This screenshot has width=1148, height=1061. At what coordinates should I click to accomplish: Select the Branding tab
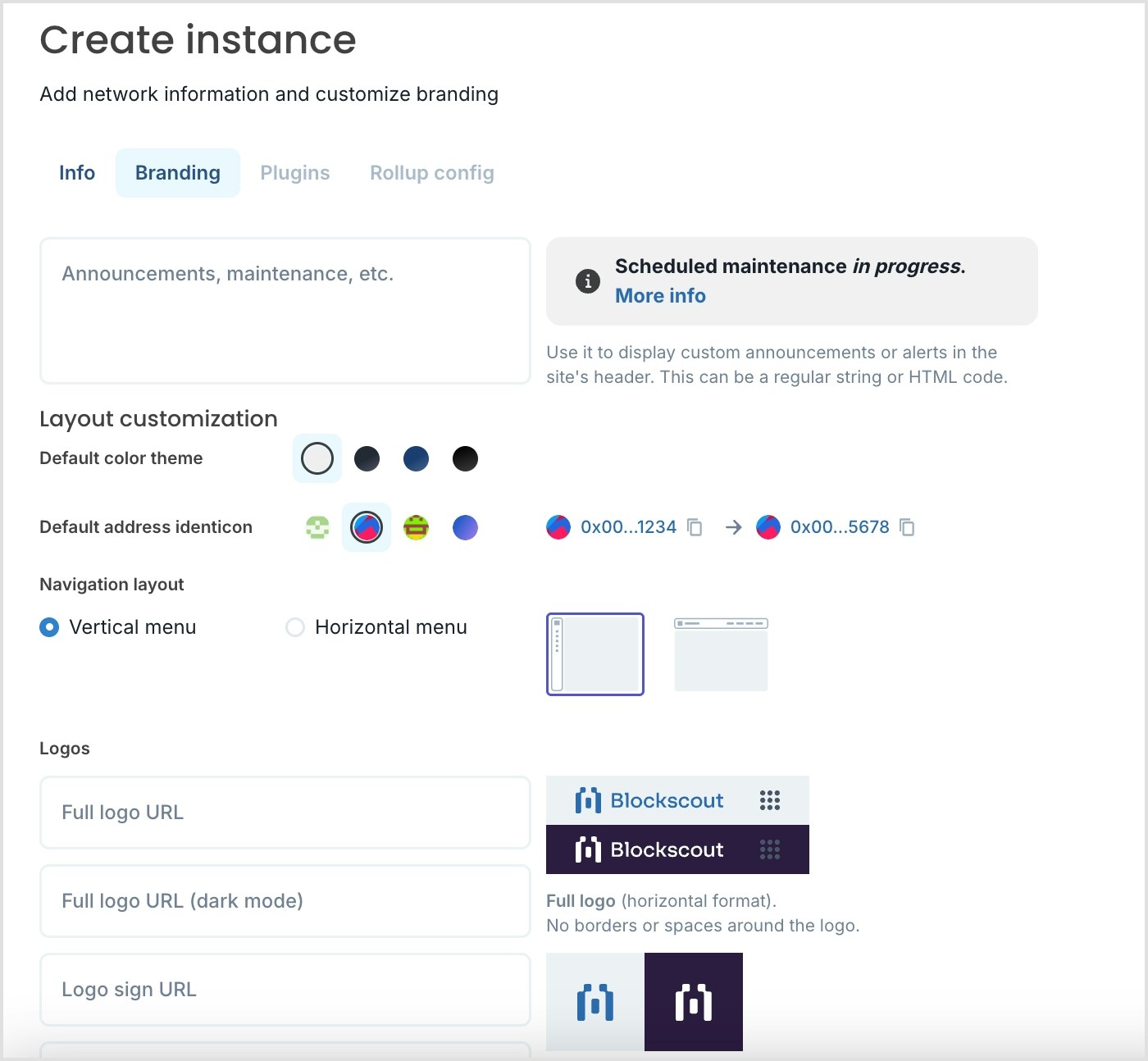coord(178,173)
